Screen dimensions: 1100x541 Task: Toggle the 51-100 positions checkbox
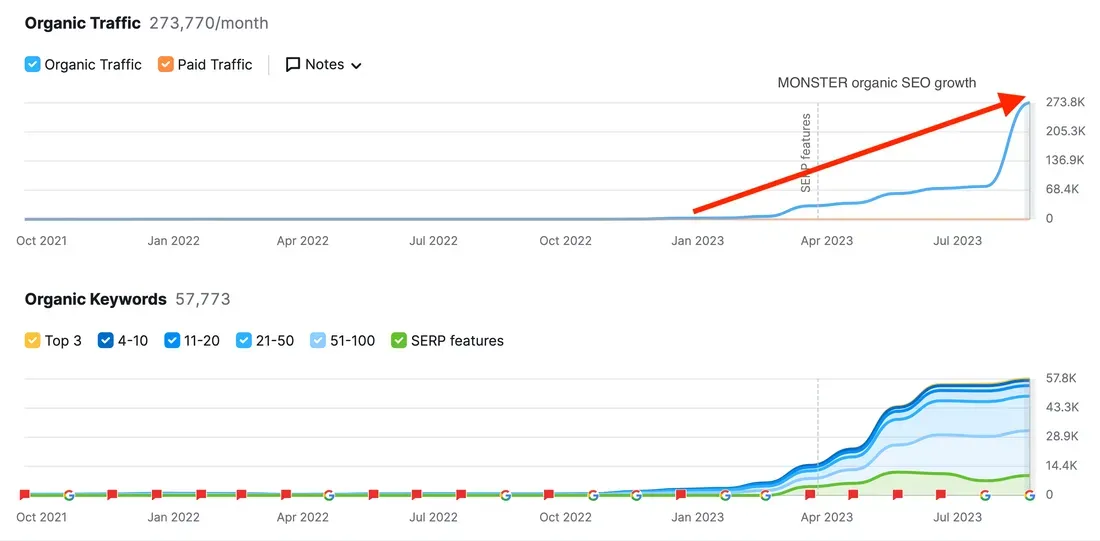click(x=318, y=341)
